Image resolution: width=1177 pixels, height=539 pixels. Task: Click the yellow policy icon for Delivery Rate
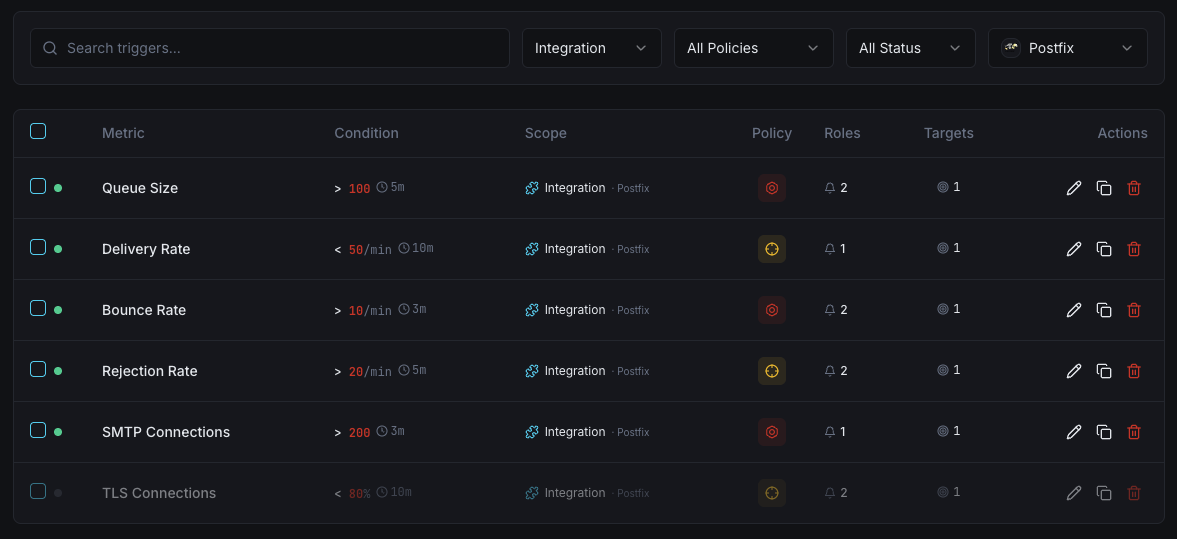(x=772, y=248)
